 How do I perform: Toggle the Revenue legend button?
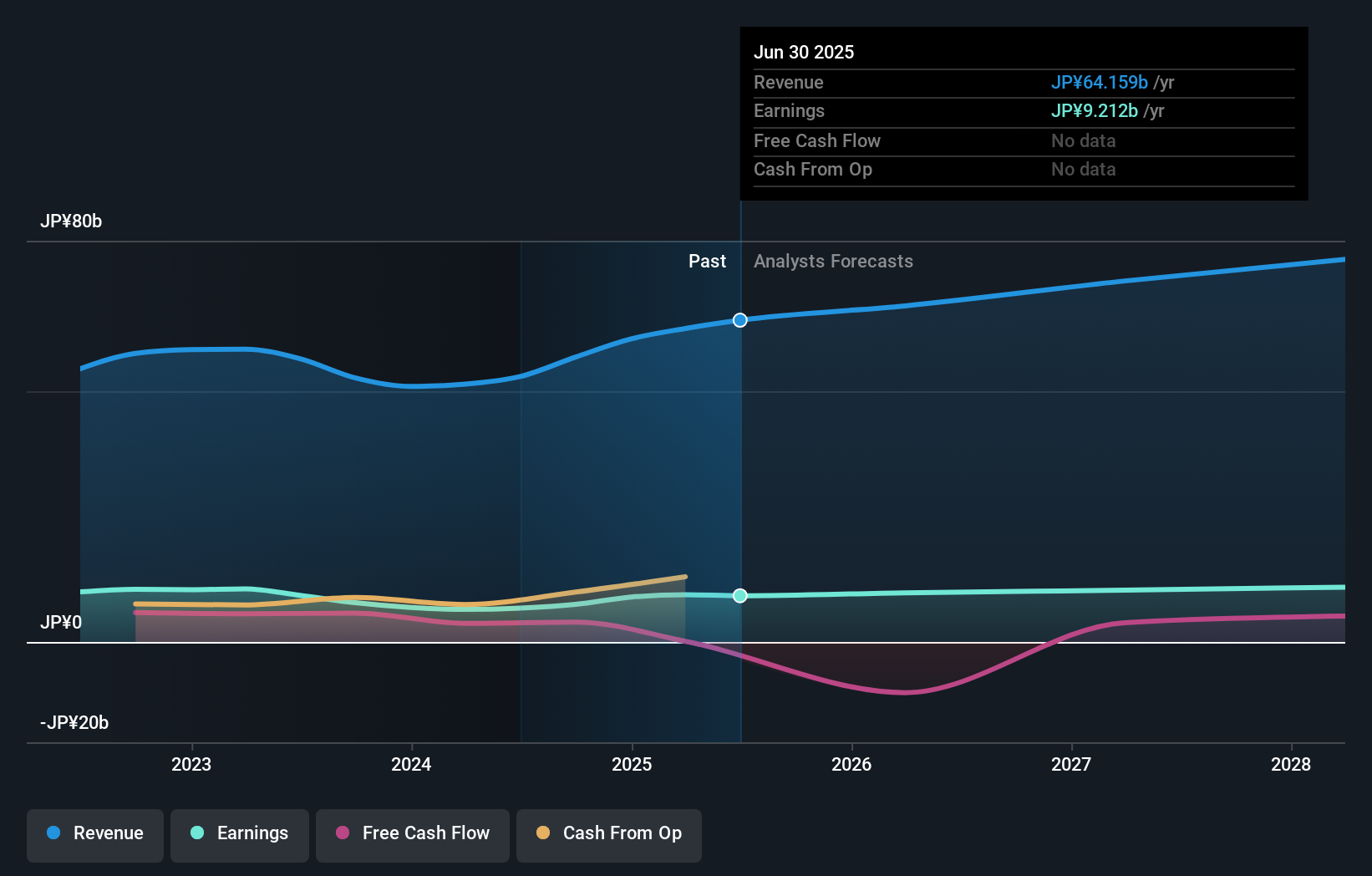click(x=95, y=835)
